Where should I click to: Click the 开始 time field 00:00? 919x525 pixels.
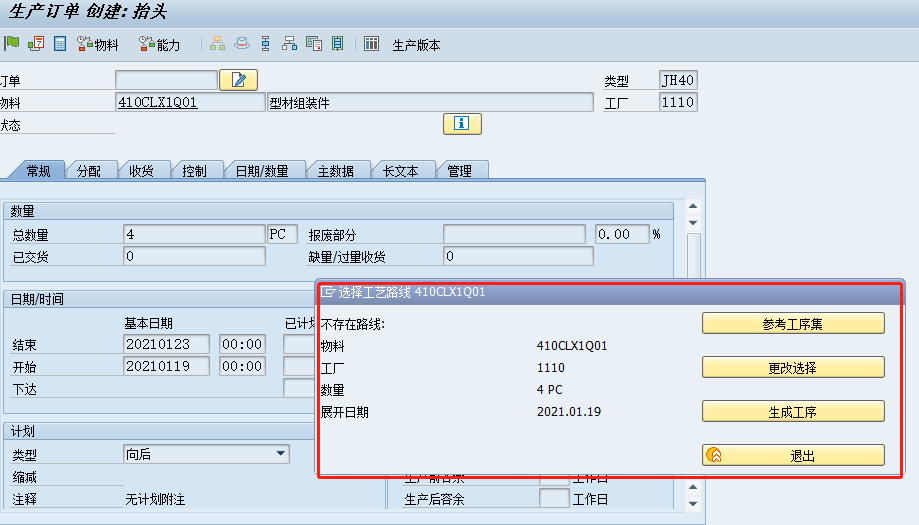(242, 366)
